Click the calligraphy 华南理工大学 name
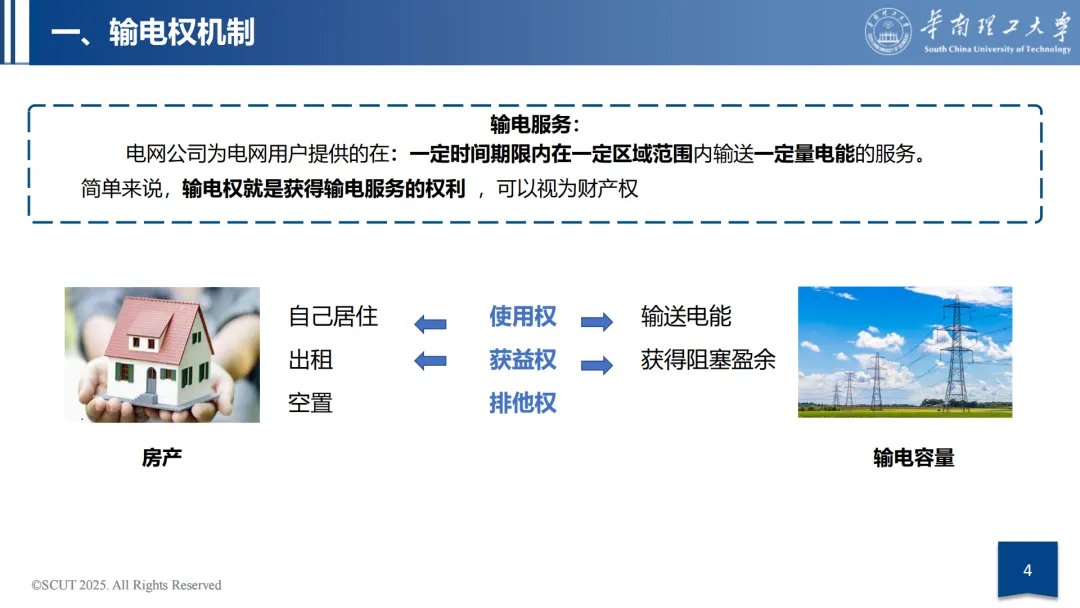 coord(996,26)
